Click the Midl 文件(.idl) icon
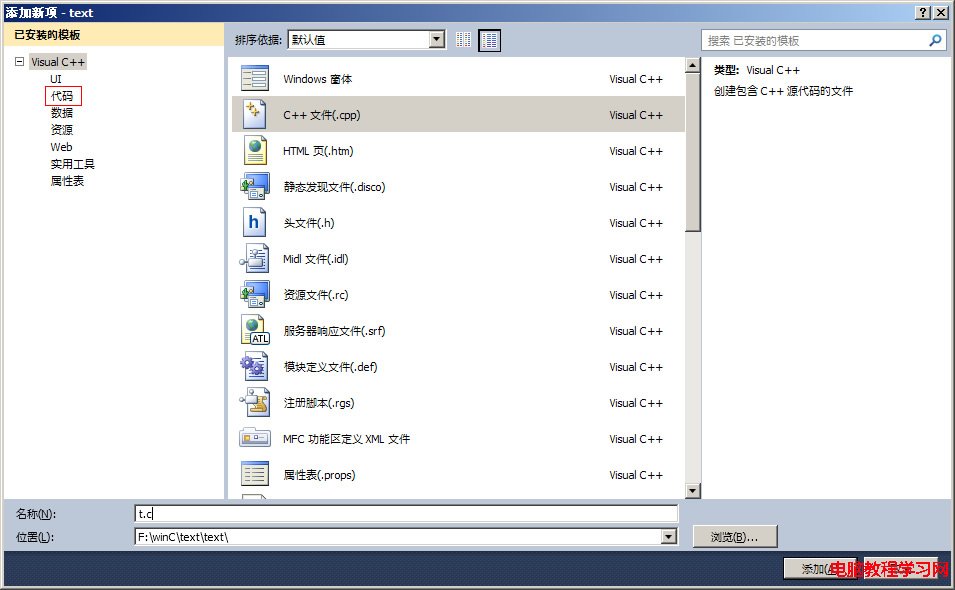 (255, 258)
